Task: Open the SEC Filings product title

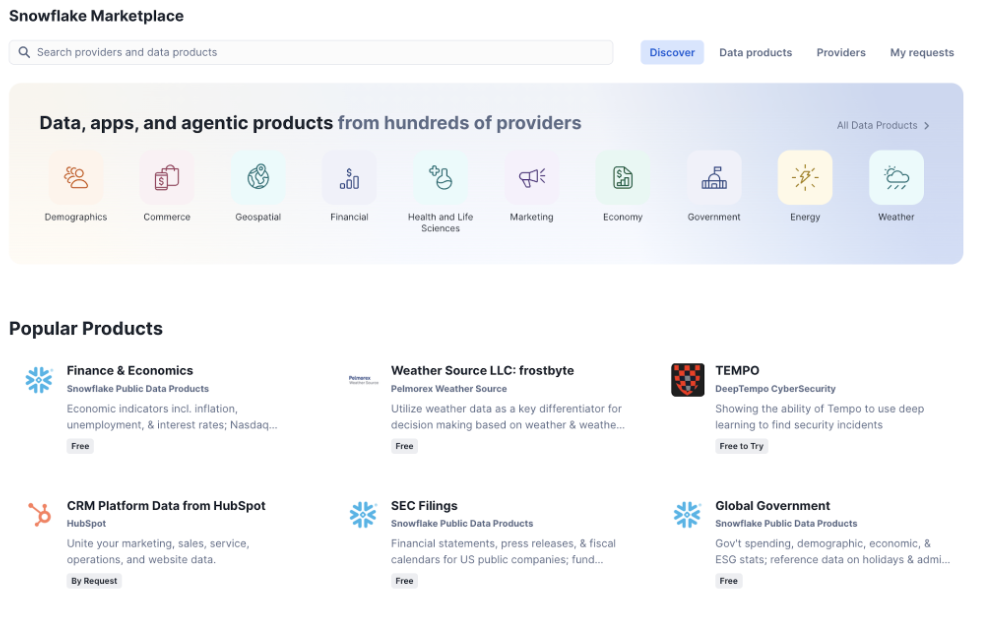Action: coord(424,506)
